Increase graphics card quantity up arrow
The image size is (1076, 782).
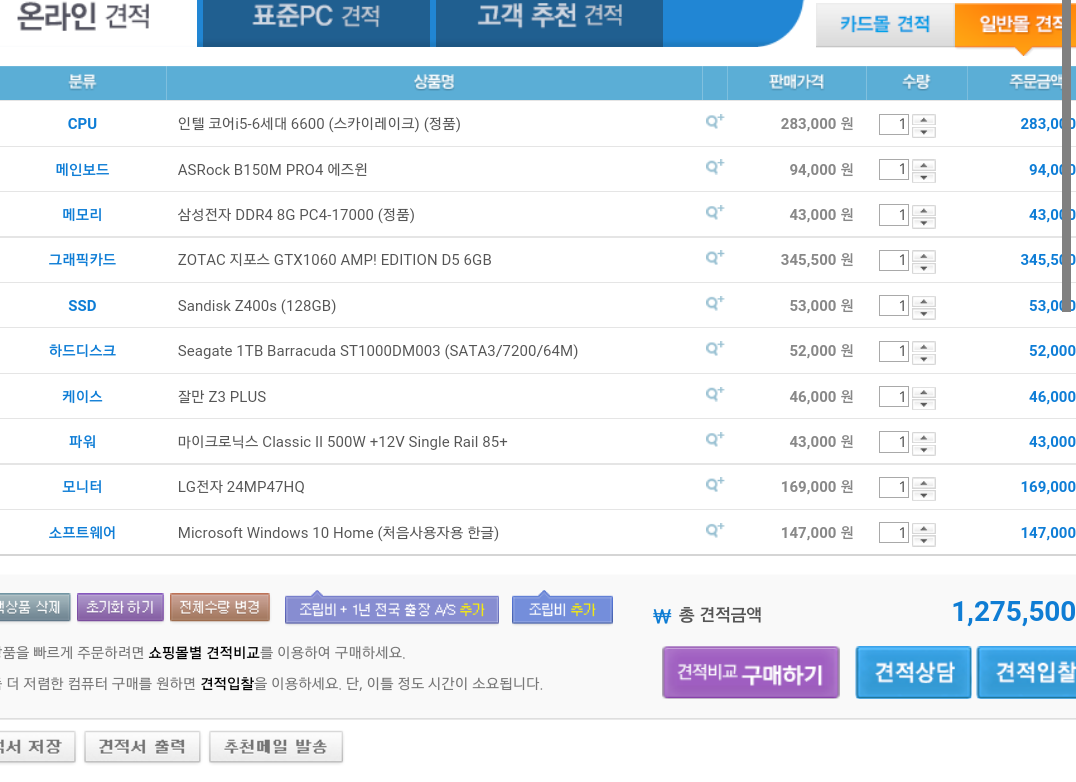pyautogui.click(x=924, y=255)
